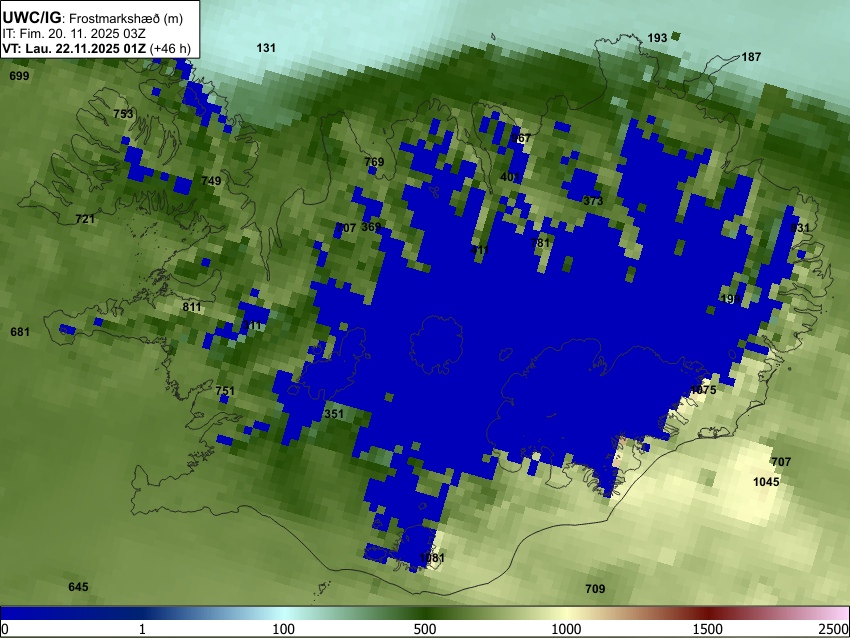Click the map value label 751

coord(225,390)
